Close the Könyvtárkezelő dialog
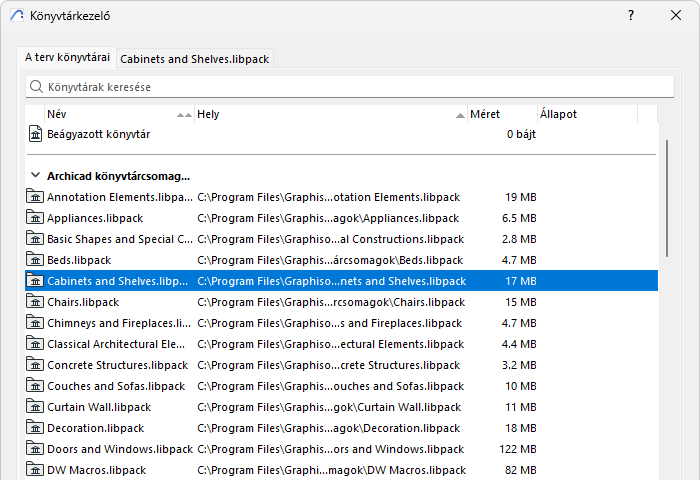The height and width of the screenshot is (480, 700). [675, 16]
